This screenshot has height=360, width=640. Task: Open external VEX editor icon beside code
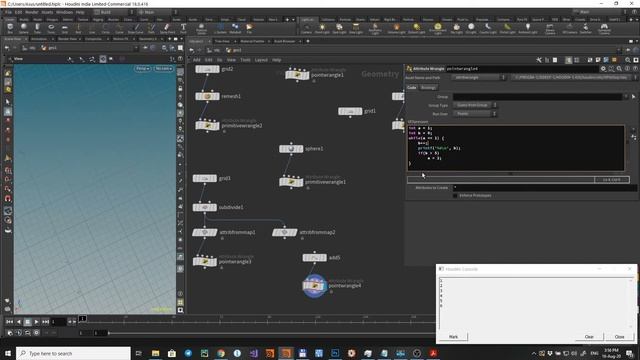[x=634, y=138]
